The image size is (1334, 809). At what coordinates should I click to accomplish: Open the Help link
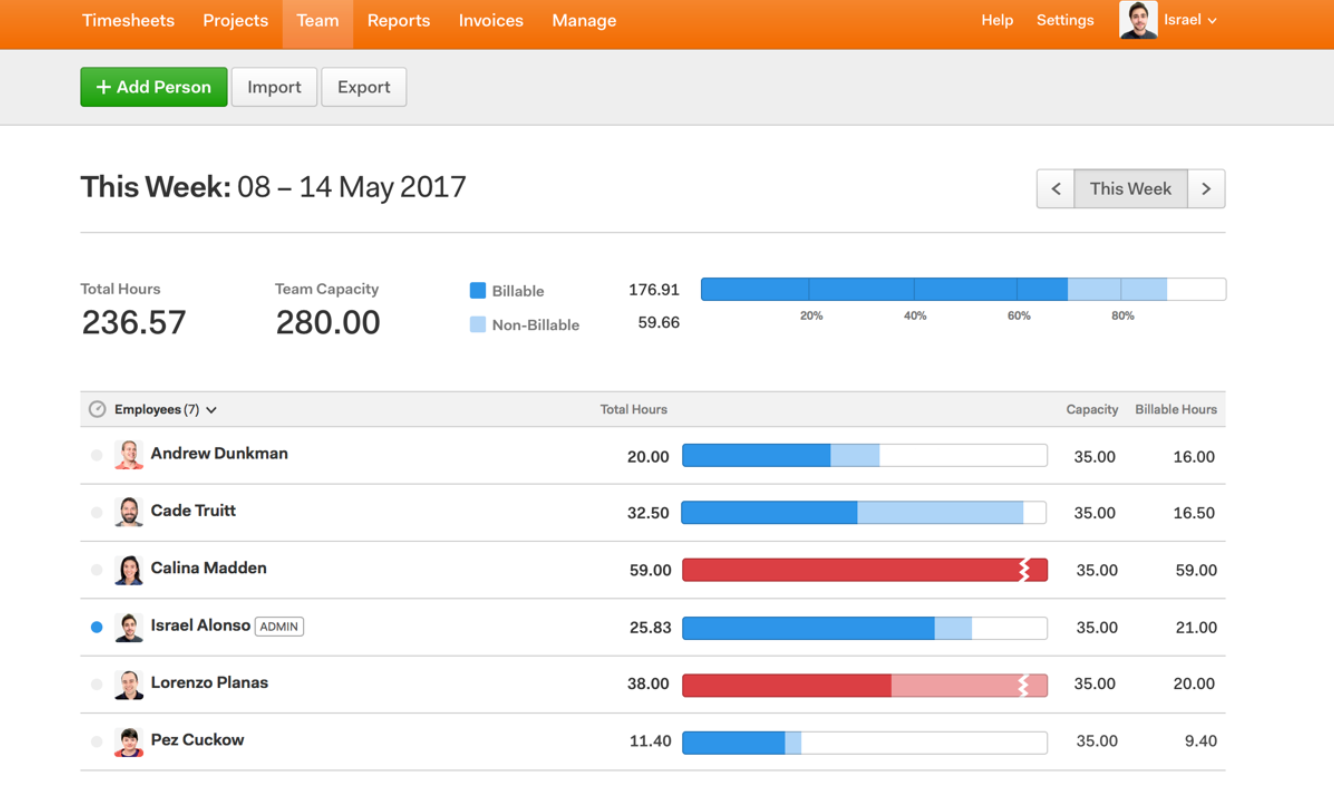997,20
